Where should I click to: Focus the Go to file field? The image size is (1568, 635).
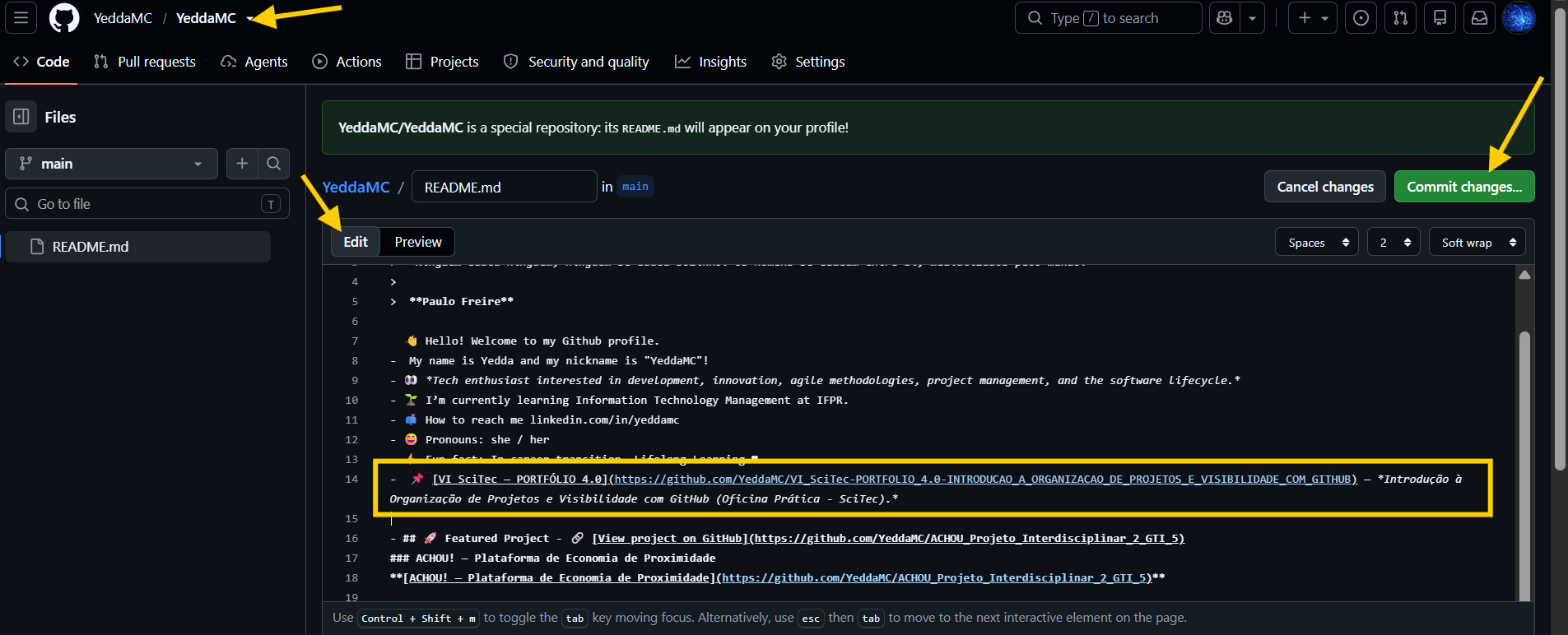click(x=147, y=204)
